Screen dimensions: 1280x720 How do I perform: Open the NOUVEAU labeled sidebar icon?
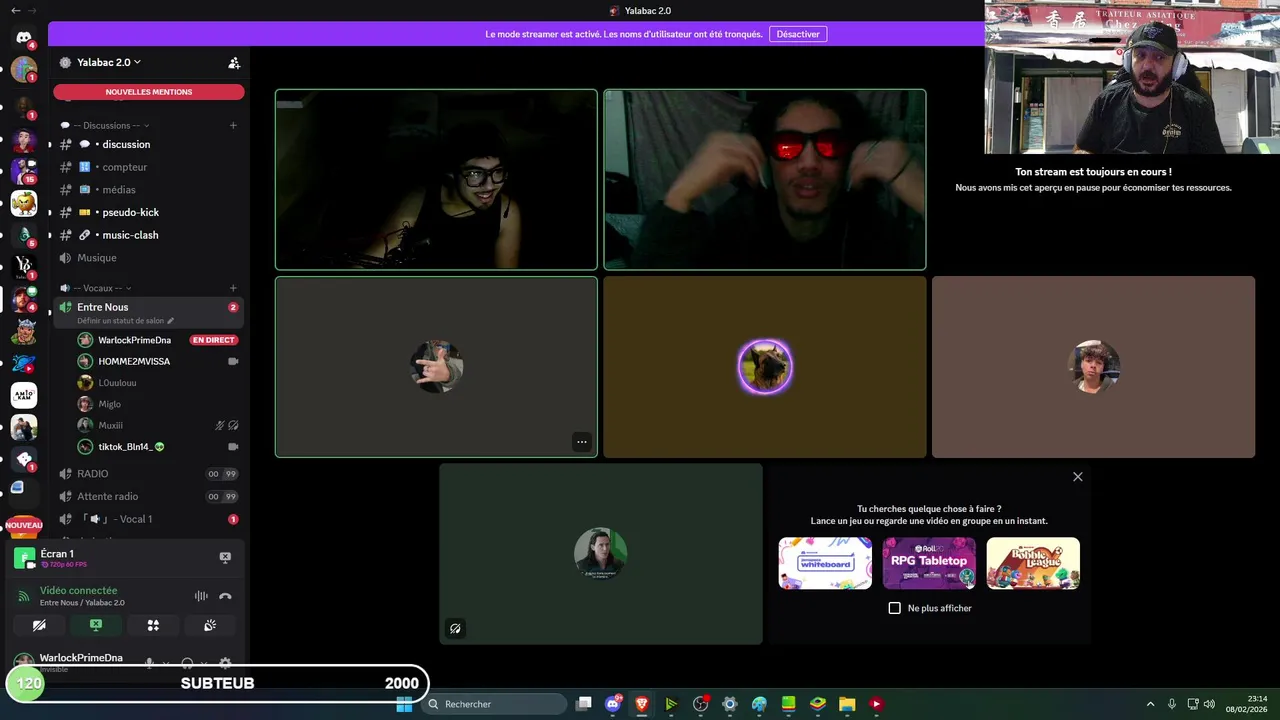tap(24, 524)
